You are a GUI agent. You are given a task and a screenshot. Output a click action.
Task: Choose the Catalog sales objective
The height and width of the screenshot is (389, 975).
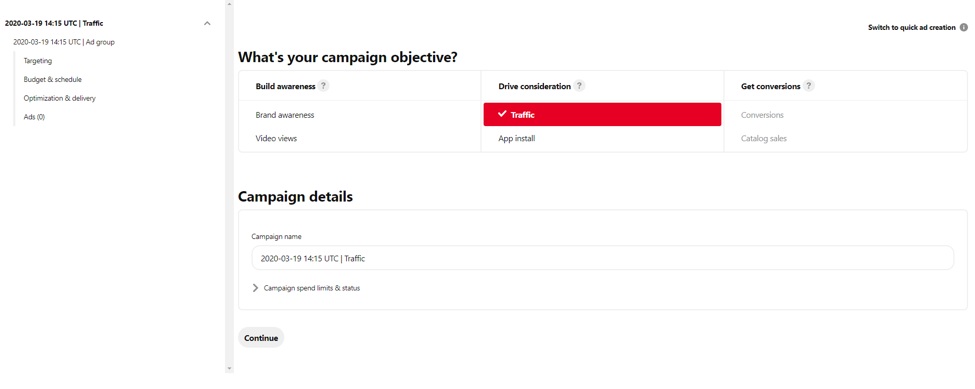coord(764,139)
